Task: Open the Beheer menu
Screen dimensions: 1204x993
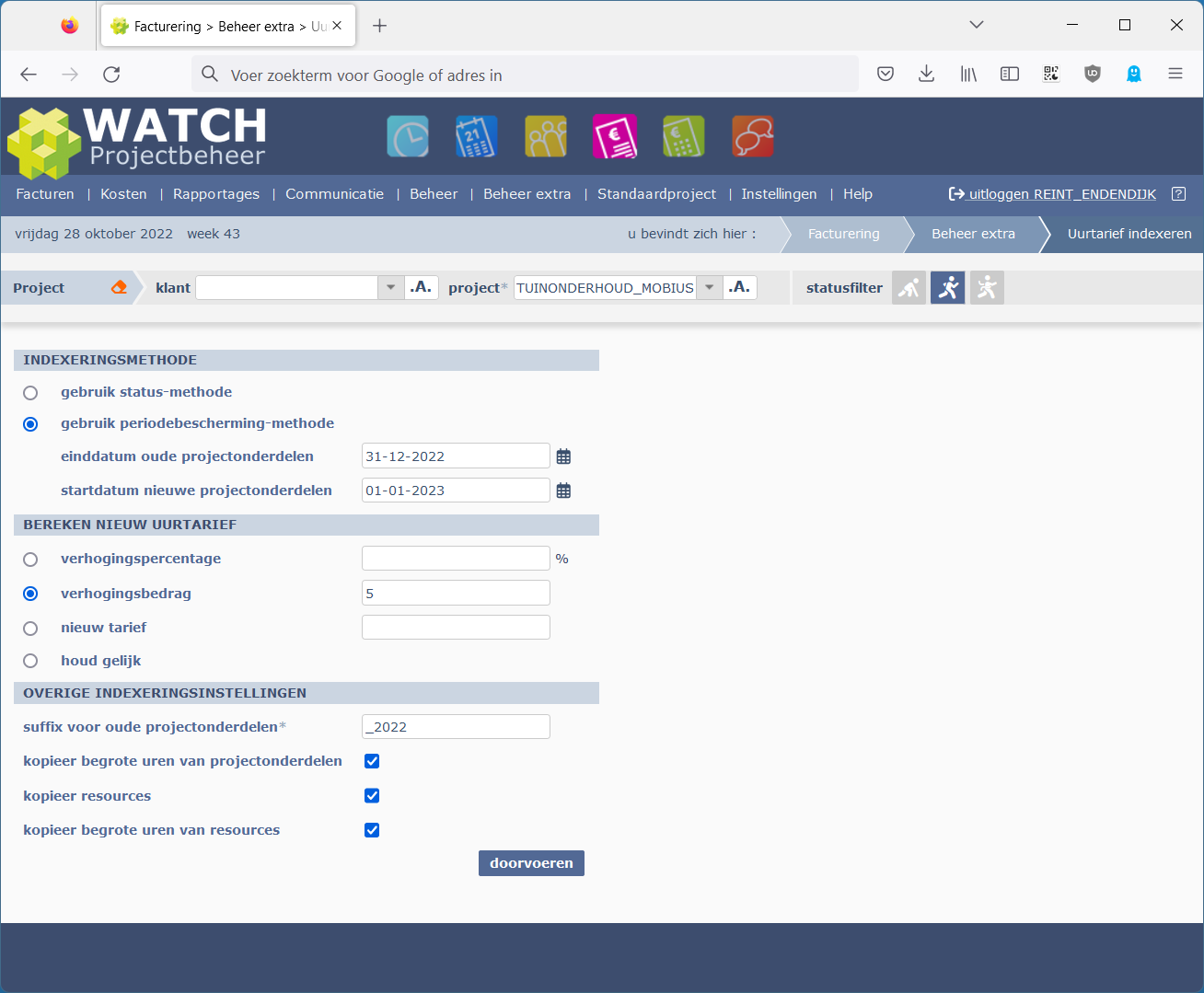Action: (x=434, y=194)
